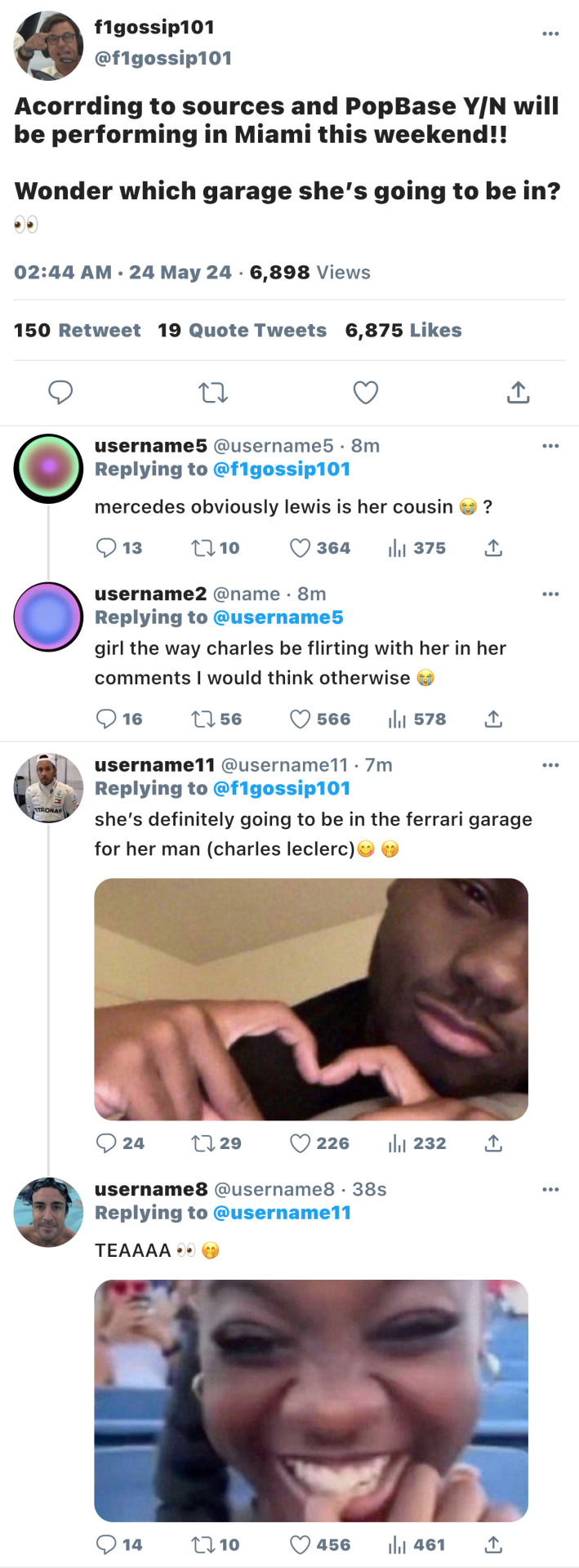Like the main tweet with heart
Viewport: 579px width, 1568px height.
pyautogui.click(x=365, y=393)
